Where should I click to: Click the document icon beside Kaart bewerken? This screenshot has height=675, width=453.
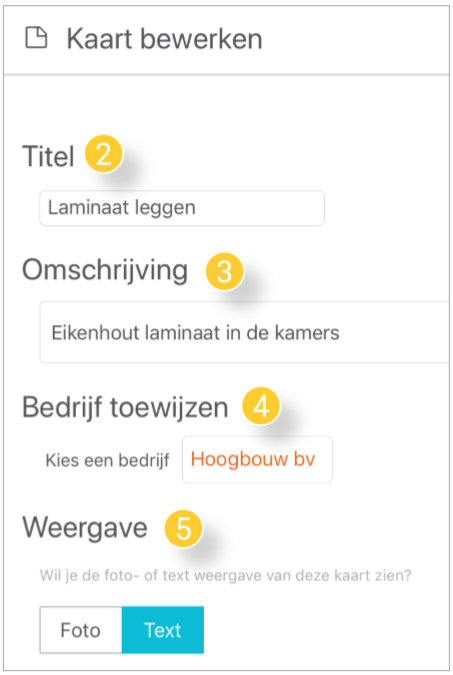click(x=36, y=37)
